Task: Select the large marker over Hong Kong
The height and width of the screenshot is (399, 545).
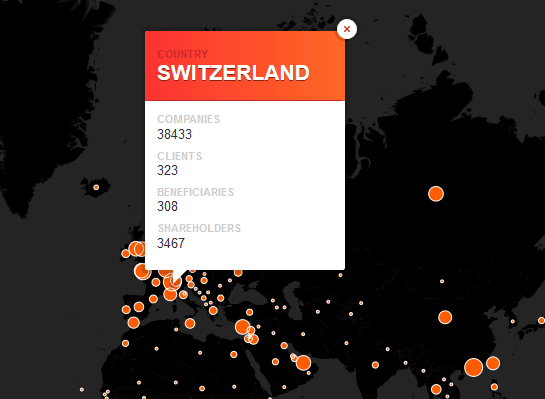Action: pos(473,367)
